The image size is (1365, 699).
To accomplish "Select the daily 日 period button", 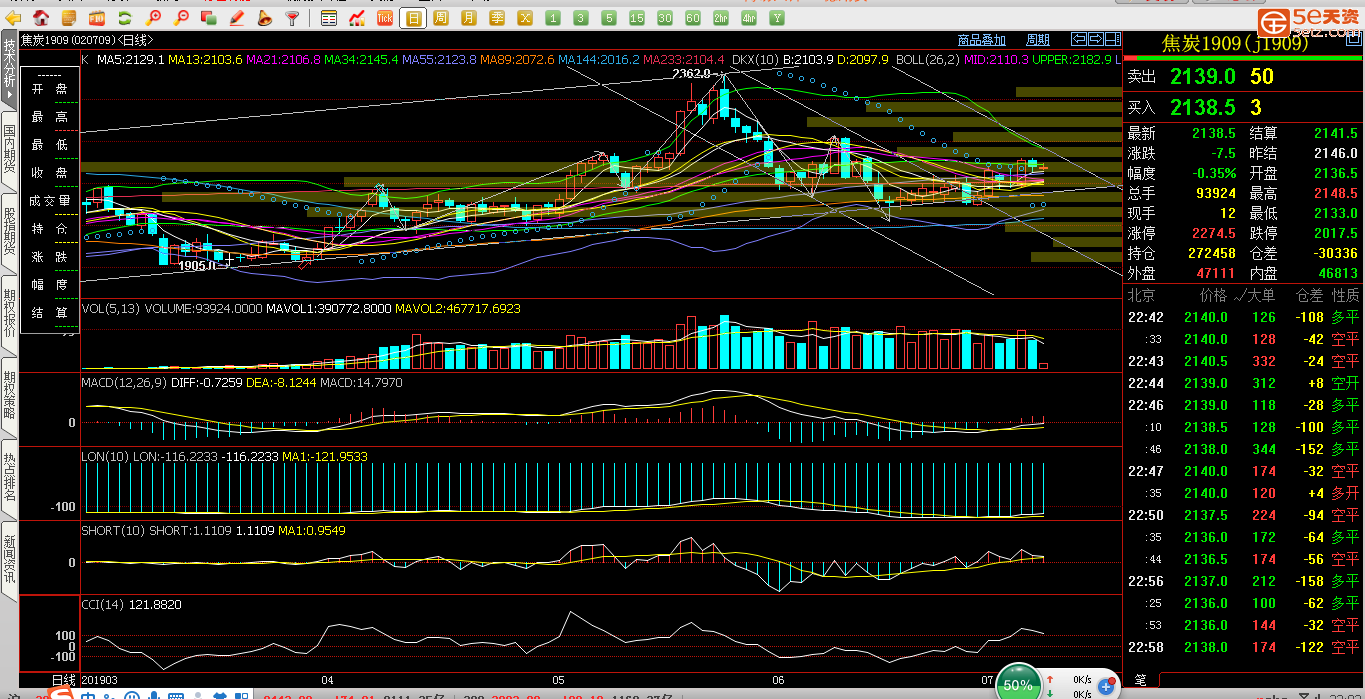I will [413, 18].
